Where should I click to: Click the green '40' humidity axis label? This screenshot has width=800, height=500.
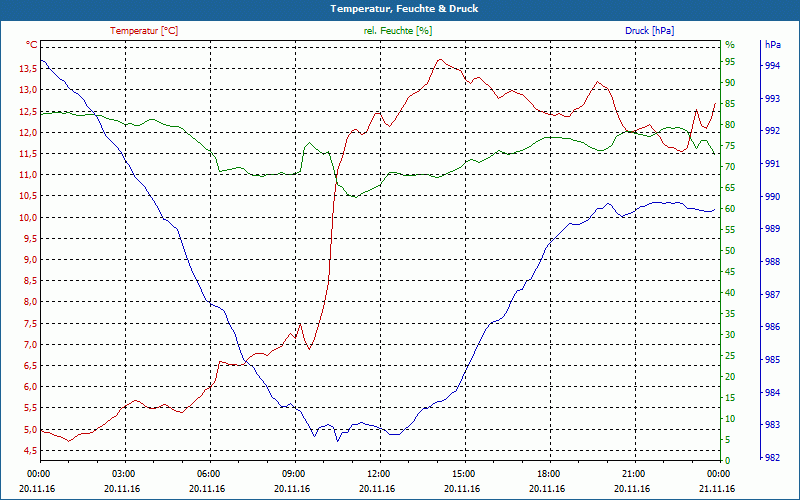pyautogui.click(x=730, y=293)
